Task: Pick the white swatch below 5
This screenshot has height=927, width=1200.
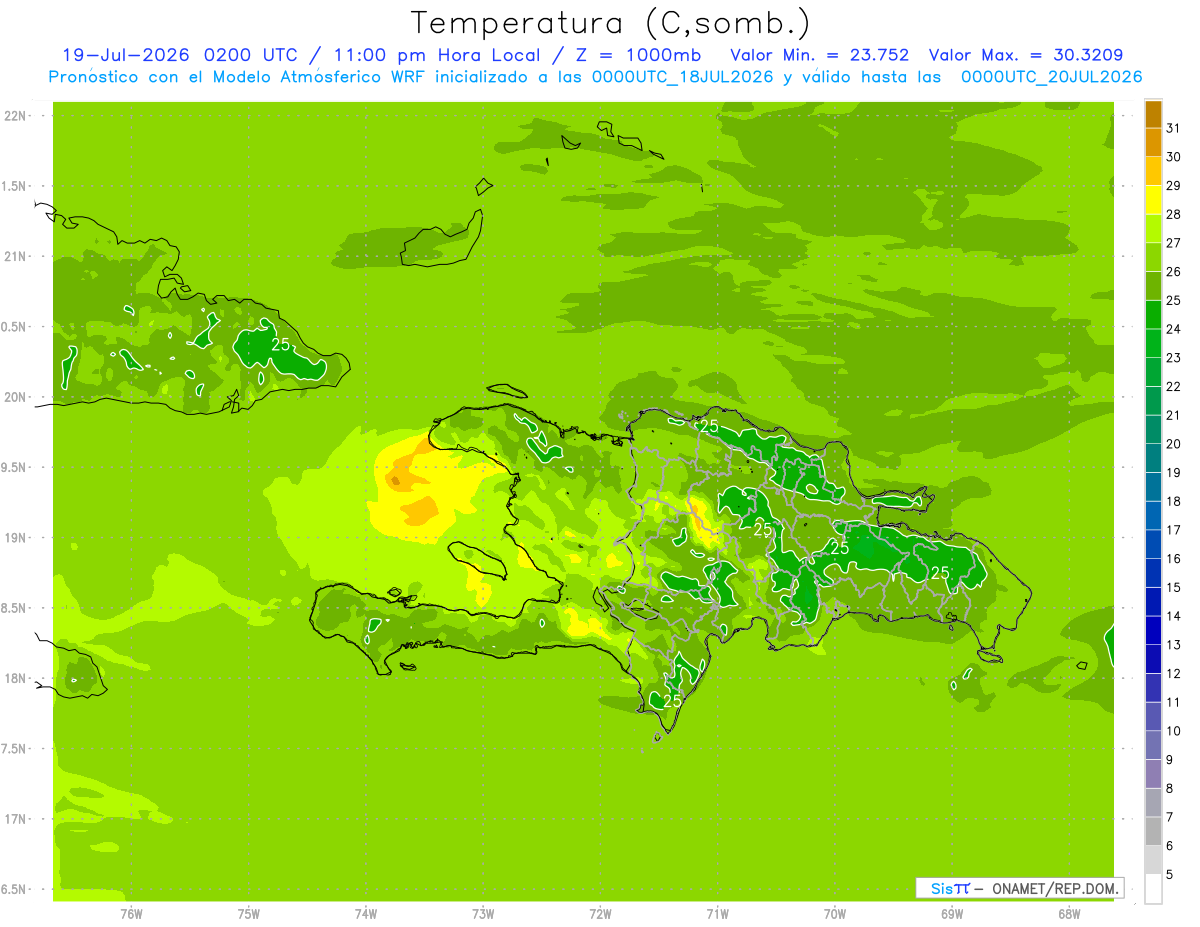Action: (1153, 889)
